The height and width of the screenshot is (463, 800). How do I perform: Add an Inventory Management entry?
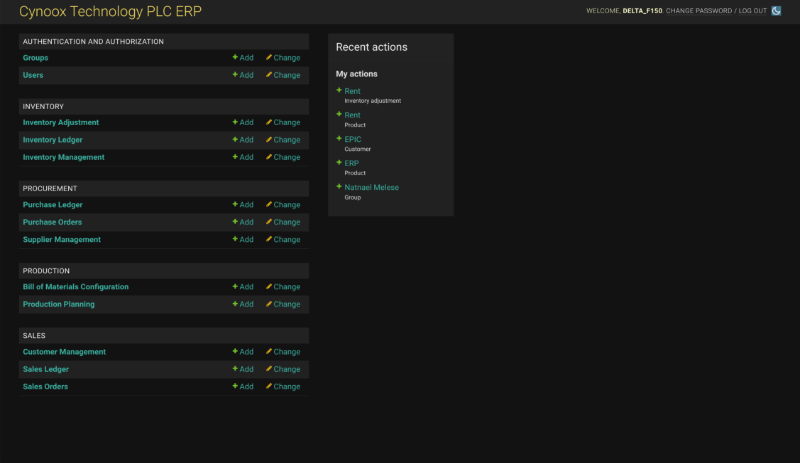click(243, 157)
